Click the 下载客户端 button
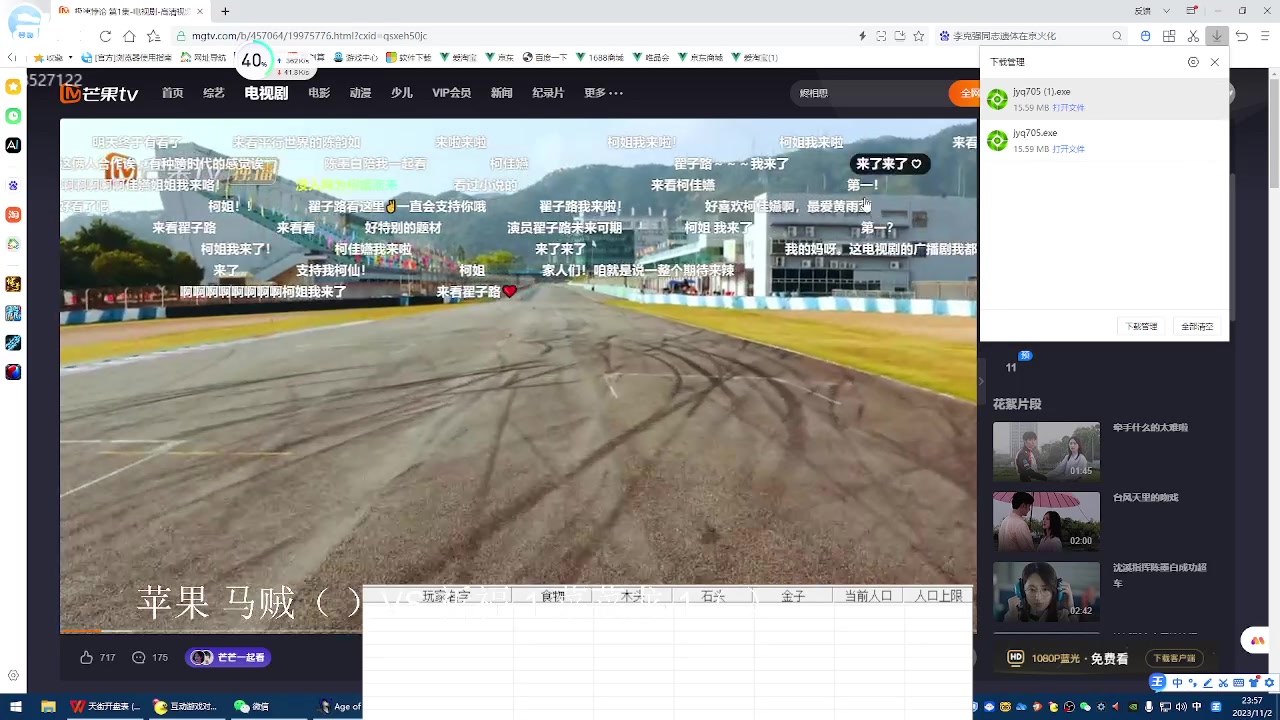The width and height of the screenshot is (1280, 720). [x=1174, y=658]
